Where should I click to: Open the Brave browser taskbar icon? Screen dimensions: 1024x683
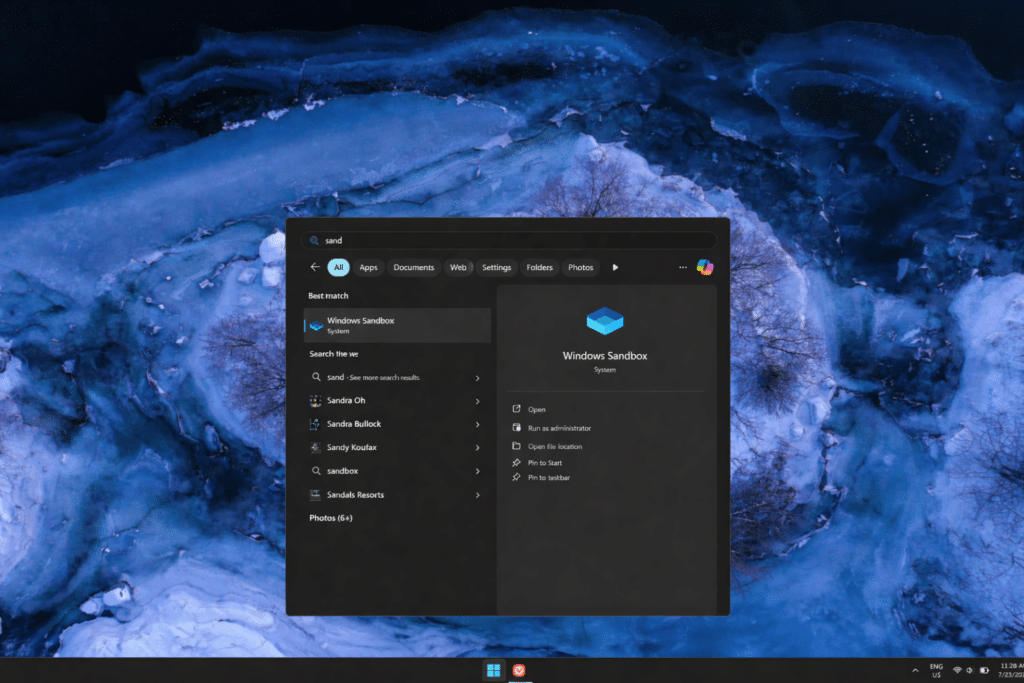pos(519,671)
